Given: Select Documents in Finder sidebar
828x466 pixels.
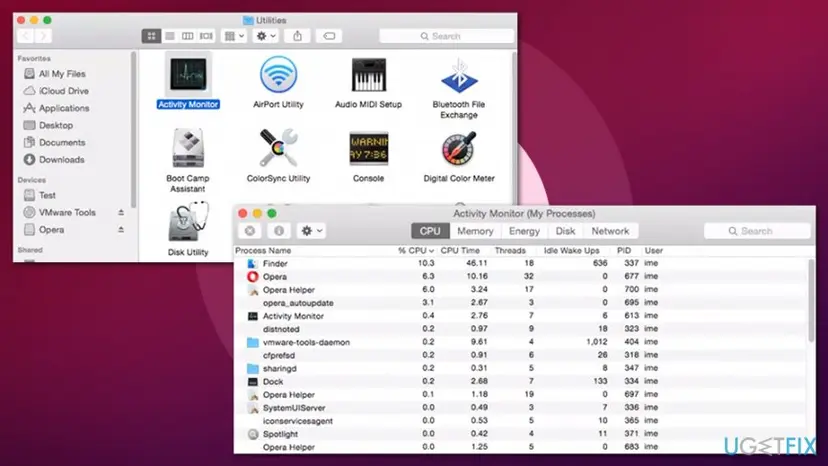Looking at the screenshot, I should pyautogui.click(x=62, y=142).
